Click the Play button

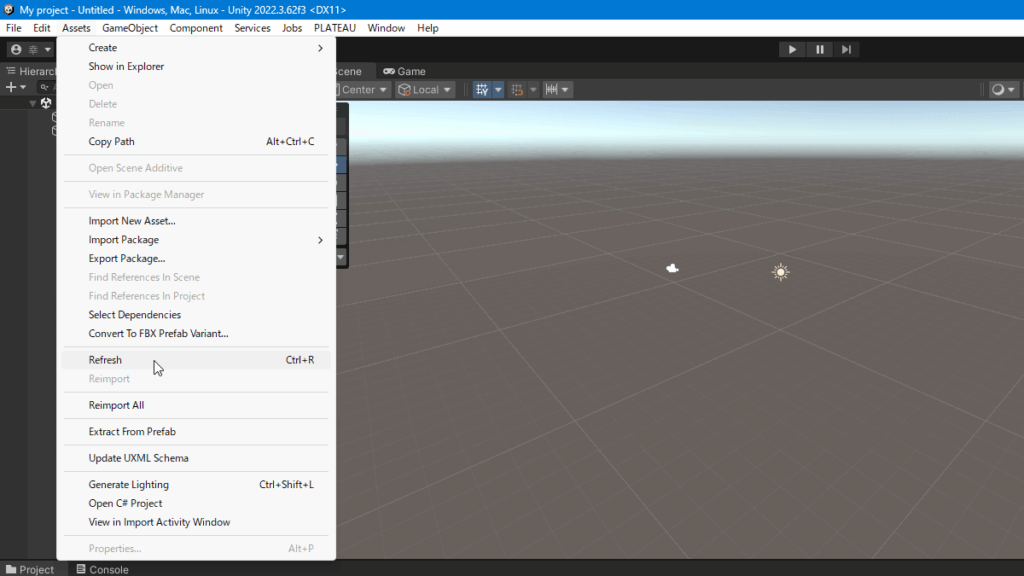(x=792, y=49)
